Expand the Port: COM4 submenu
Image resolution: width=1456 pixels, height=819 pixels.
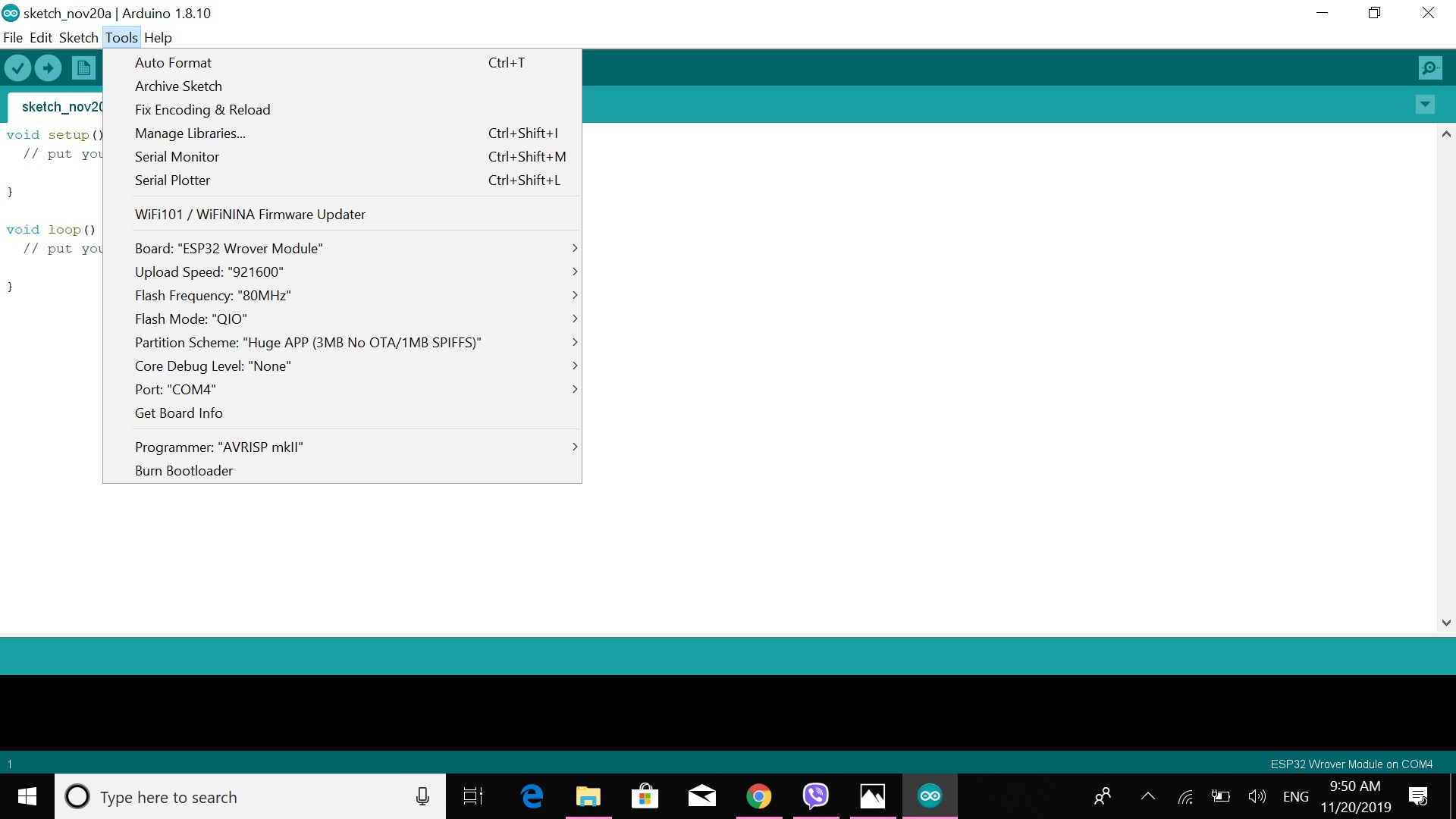point(342,390)
